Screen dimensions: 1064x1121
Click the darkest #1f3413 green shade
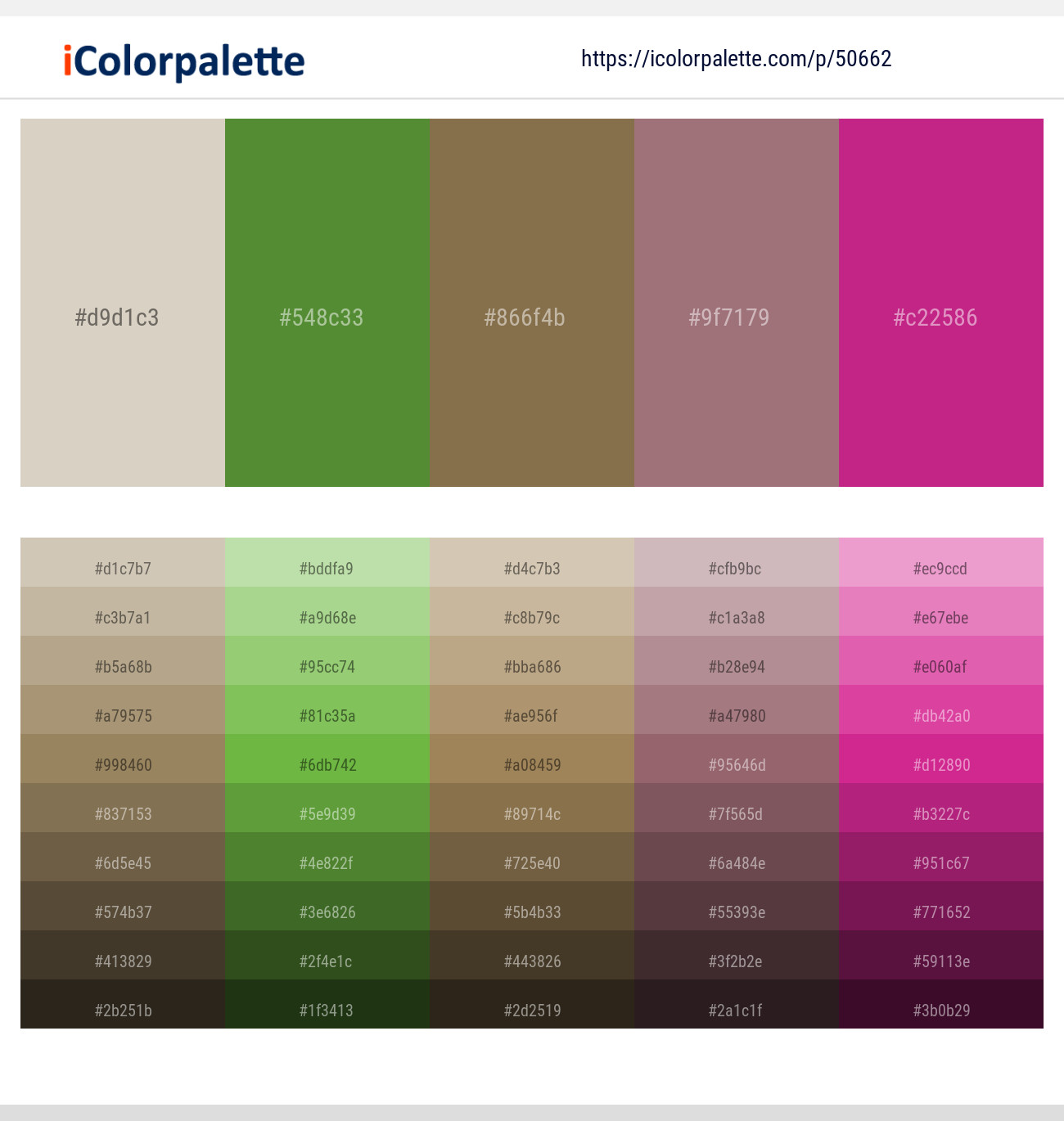point(327,1011)
